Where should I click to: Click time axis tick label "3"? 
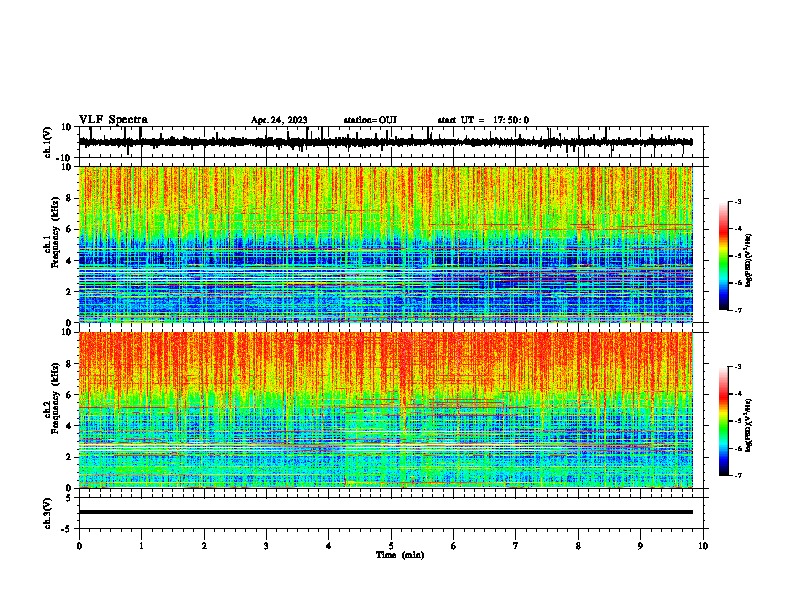click(x=266, y=546)
